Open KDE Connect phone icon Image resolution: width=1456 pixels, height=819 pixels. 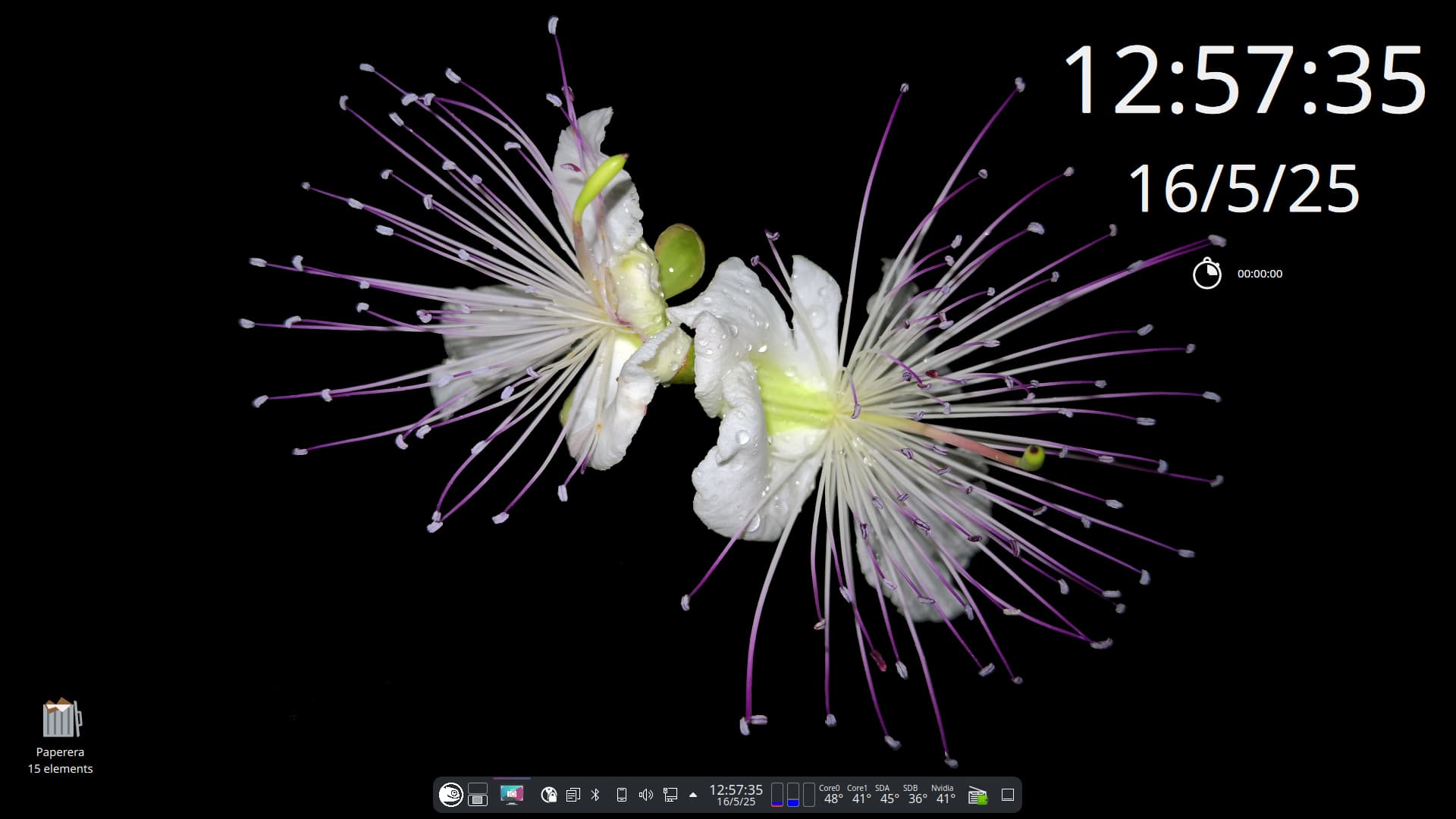(621, 795)
